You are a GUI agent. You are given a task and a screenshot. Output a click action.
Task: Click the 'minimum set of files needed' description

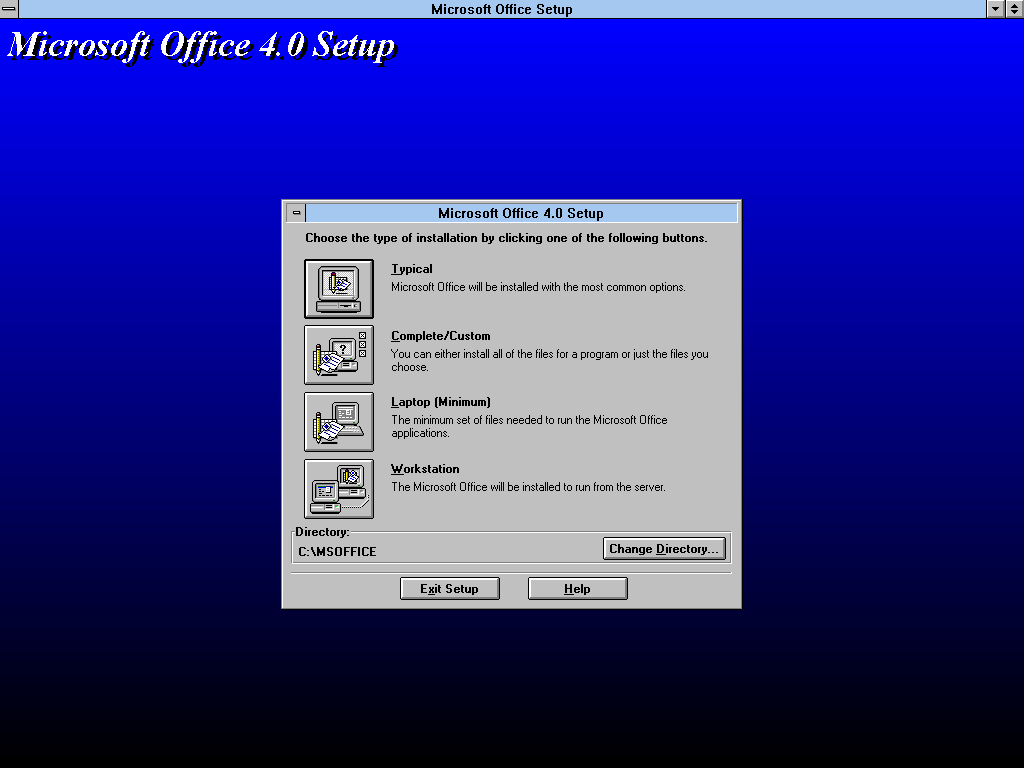[x=530, y=426]
